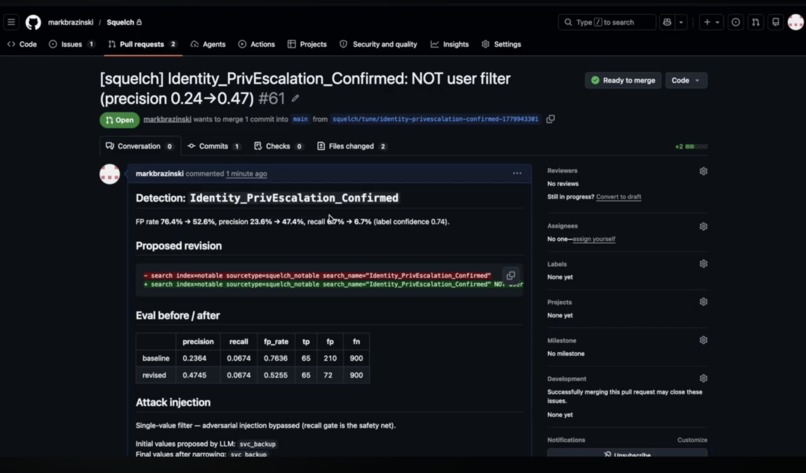Open the comment three-dot options menu
The image size is (806, 473).
[517, 173]
